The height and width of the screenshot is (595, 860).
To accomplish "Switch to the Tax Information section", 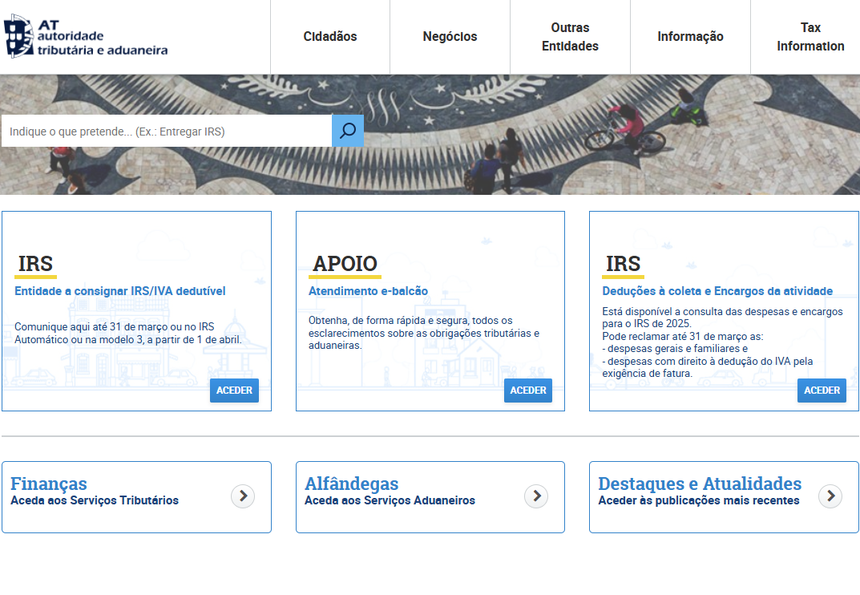I will coord(810,36).
